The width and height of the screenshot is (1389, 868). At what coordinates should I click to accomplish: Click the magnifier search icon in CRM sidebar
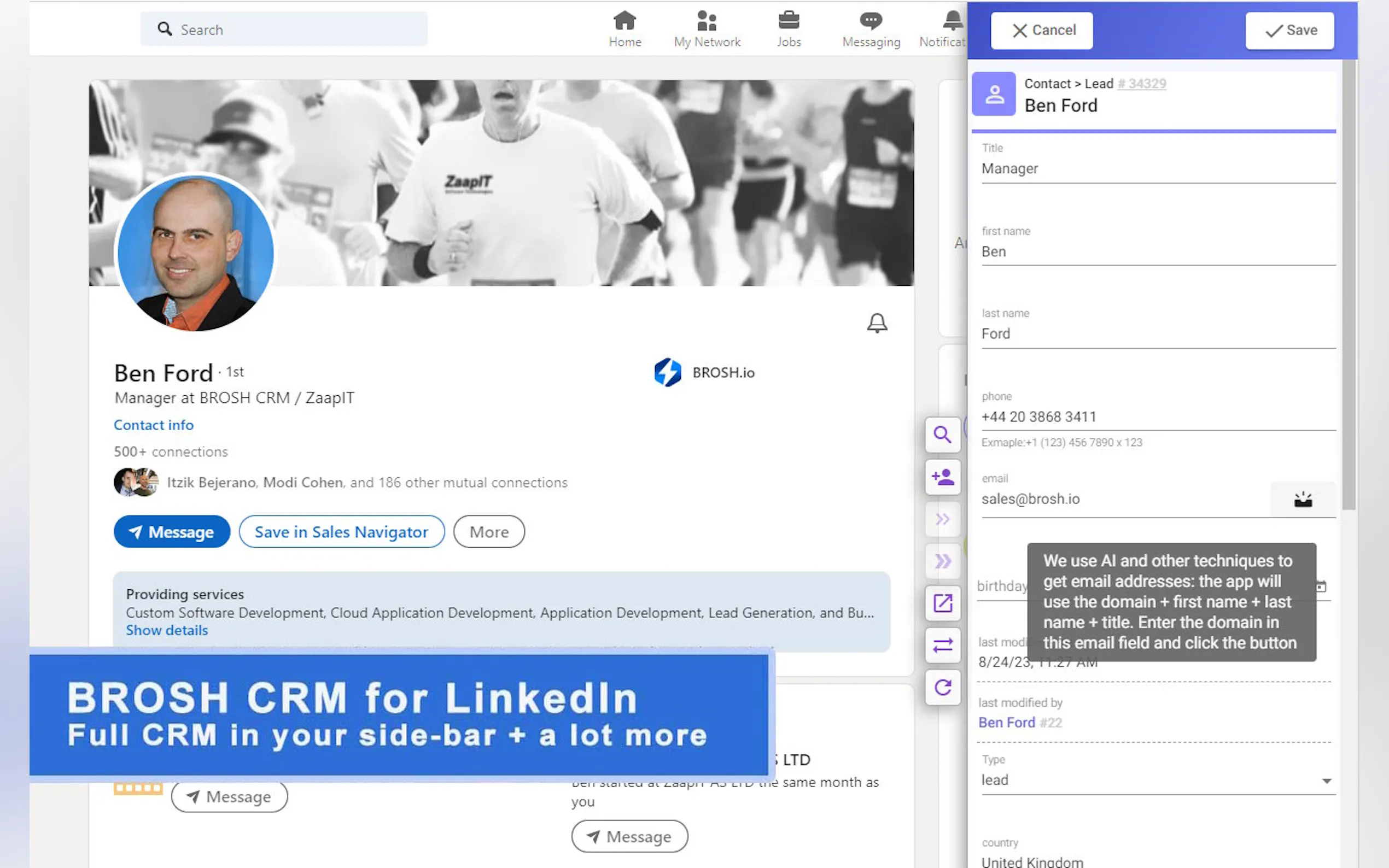click(x=942, y=435)
